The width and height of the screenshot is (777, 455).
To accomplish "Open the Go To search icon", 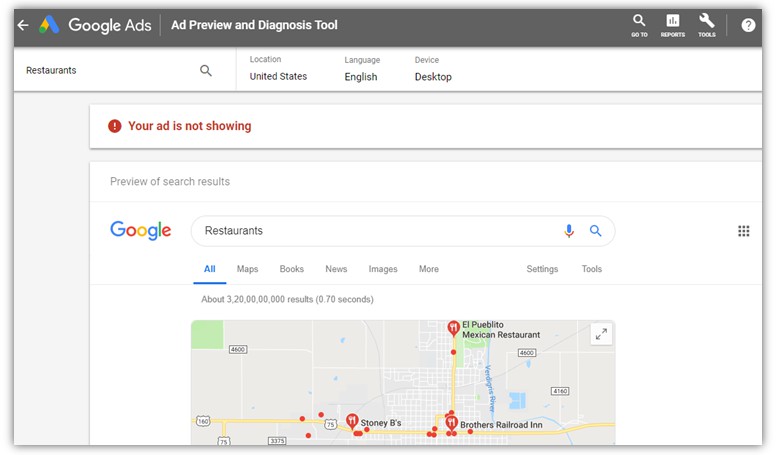I will [x=639, y=25].
